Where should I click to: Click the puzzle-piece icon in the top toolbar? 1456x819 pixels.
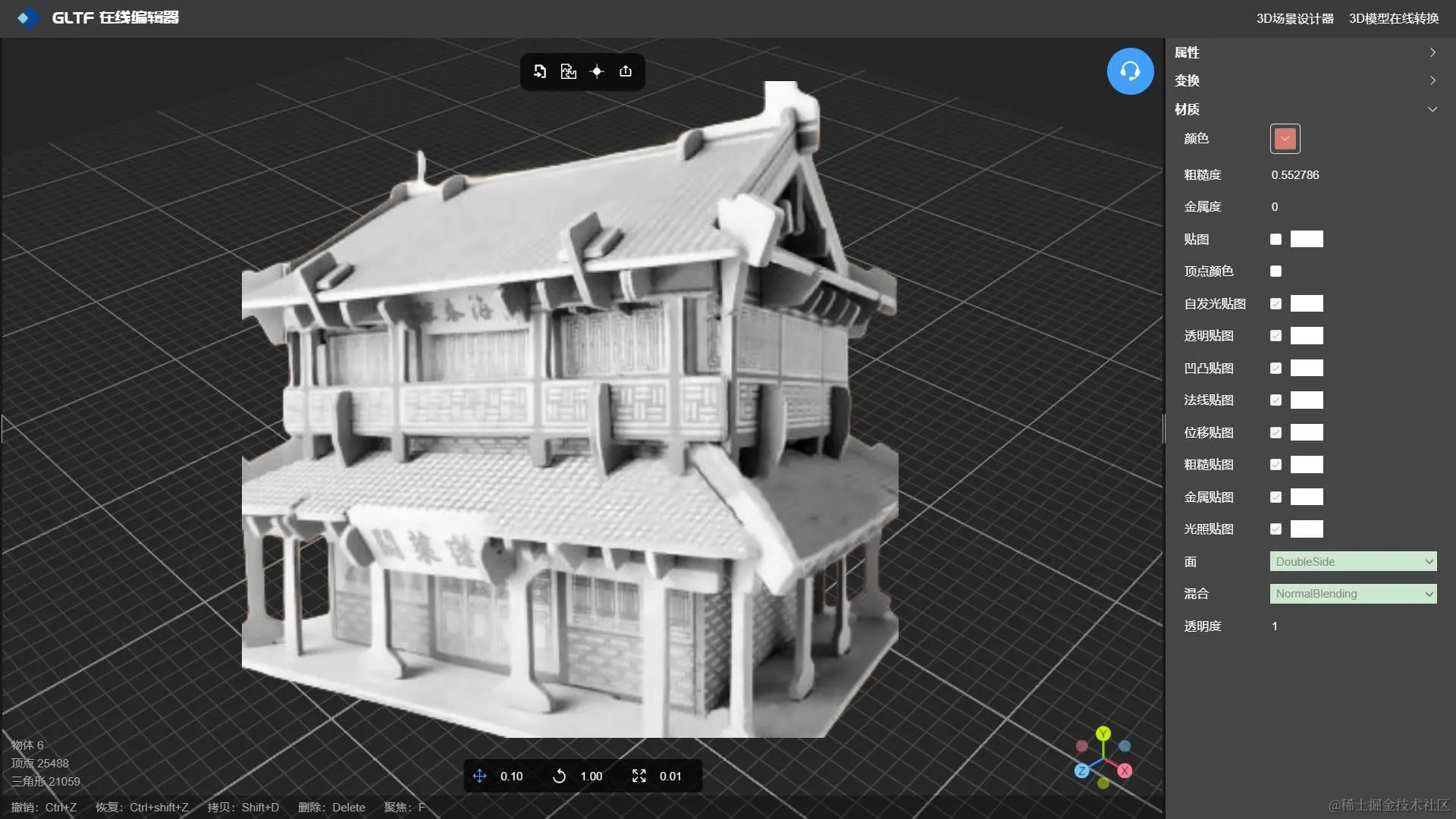[569, 71]
